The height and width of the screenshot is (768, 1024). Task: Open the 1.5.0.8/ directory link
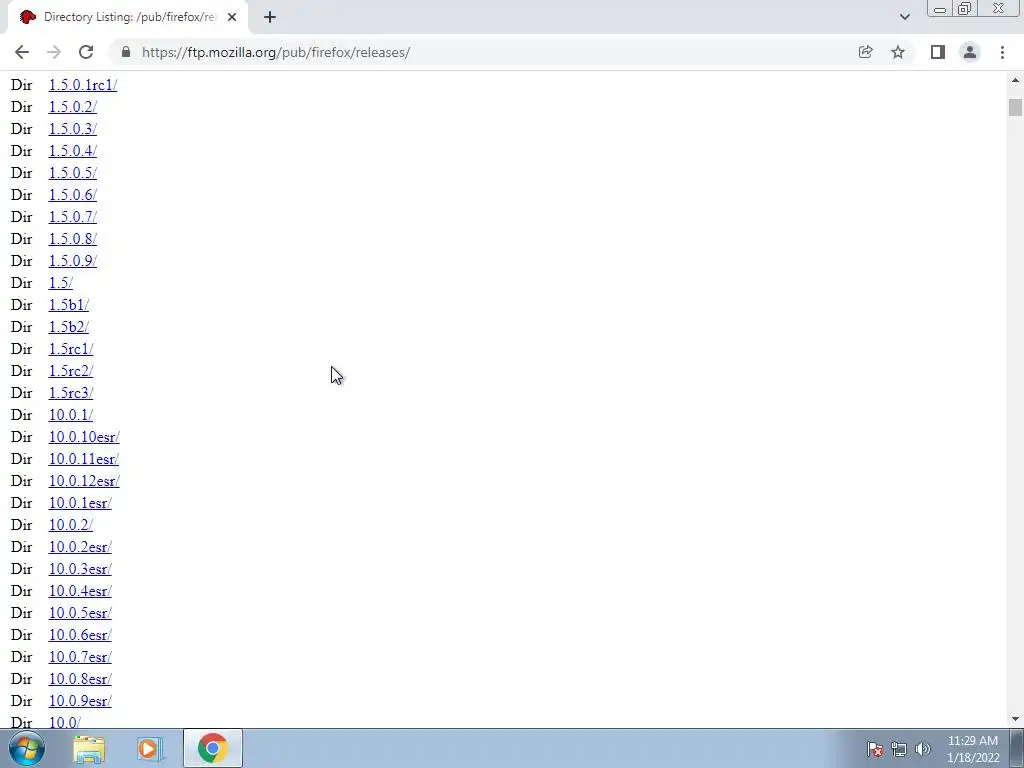(72, 238)
